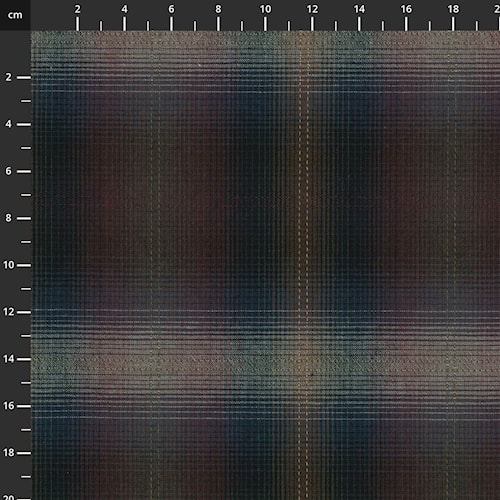
Task: Click the 16 mark on the left ruler
Action: (8, 406)
